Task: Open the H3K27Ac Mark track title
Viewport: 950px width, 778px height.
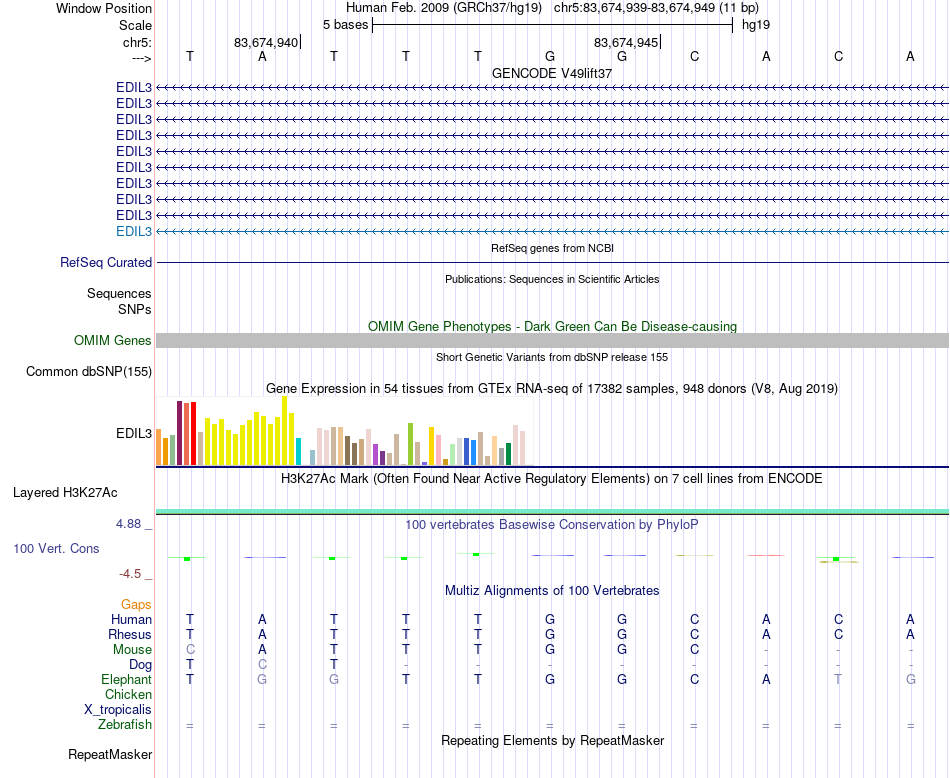Action: 552,479
